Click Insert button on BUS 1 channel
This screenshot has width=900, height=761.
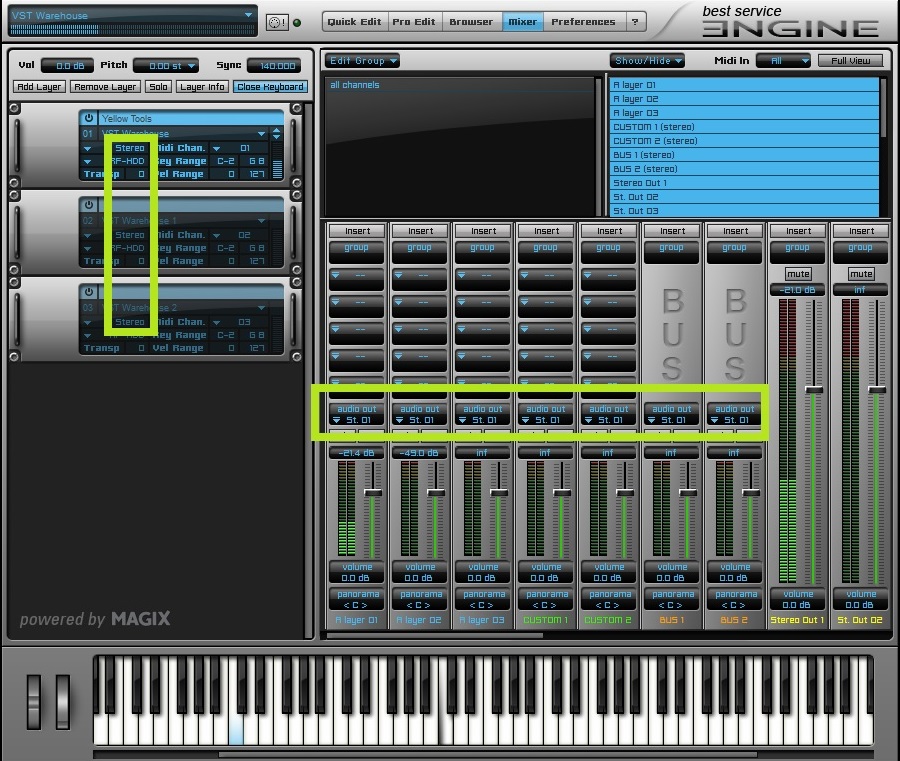672,231
